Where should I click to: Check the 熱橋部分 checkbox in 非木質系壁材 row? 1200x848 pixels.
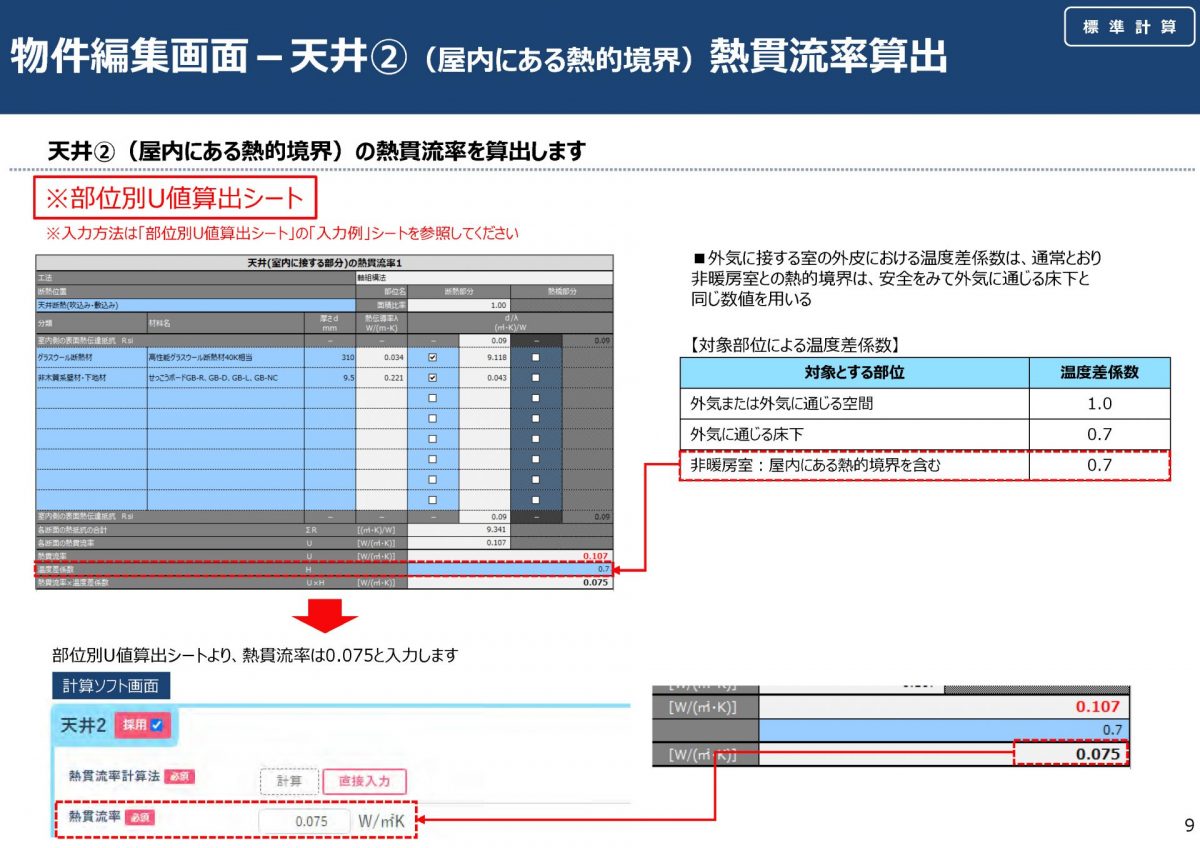[535, 378]
